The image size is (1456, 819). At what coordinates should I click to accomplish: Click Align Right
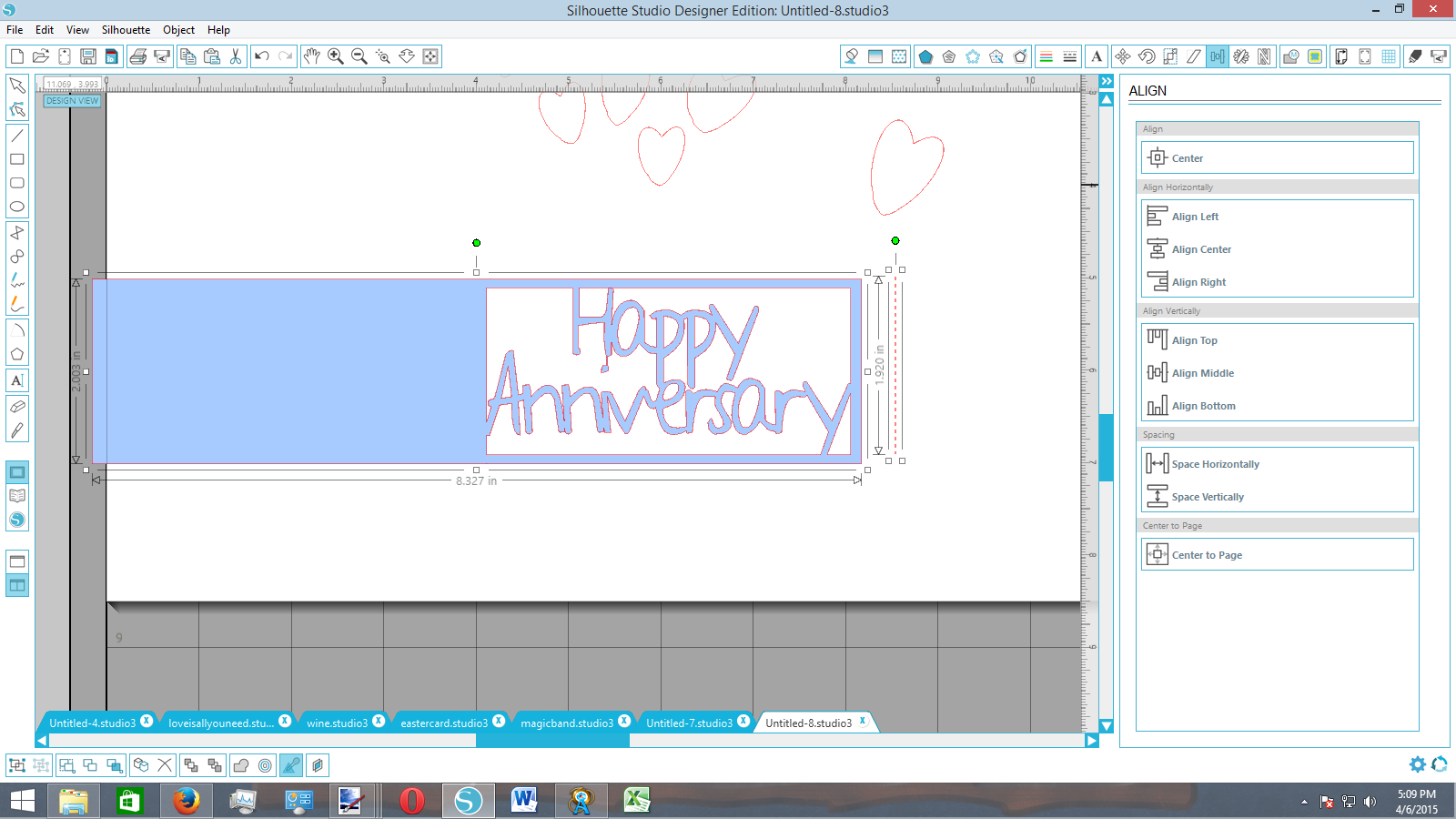[1278, 281]
